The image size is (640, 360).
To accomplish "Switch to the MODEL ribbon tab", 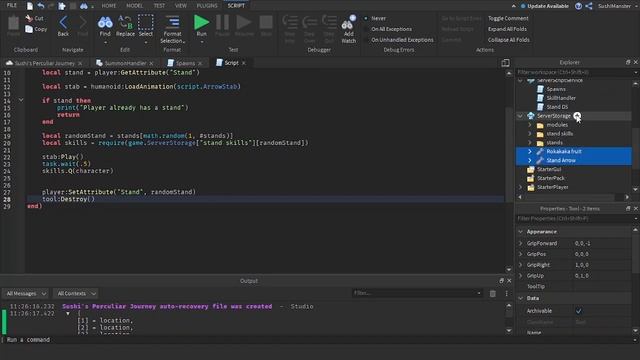I will click(x=134, y=6).
